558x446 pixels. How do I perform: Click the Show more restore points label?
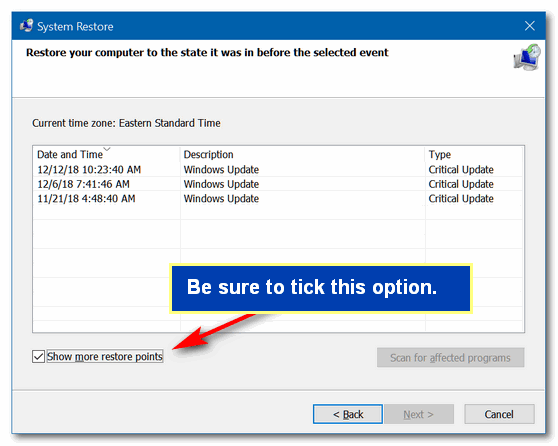click(105, 356)
